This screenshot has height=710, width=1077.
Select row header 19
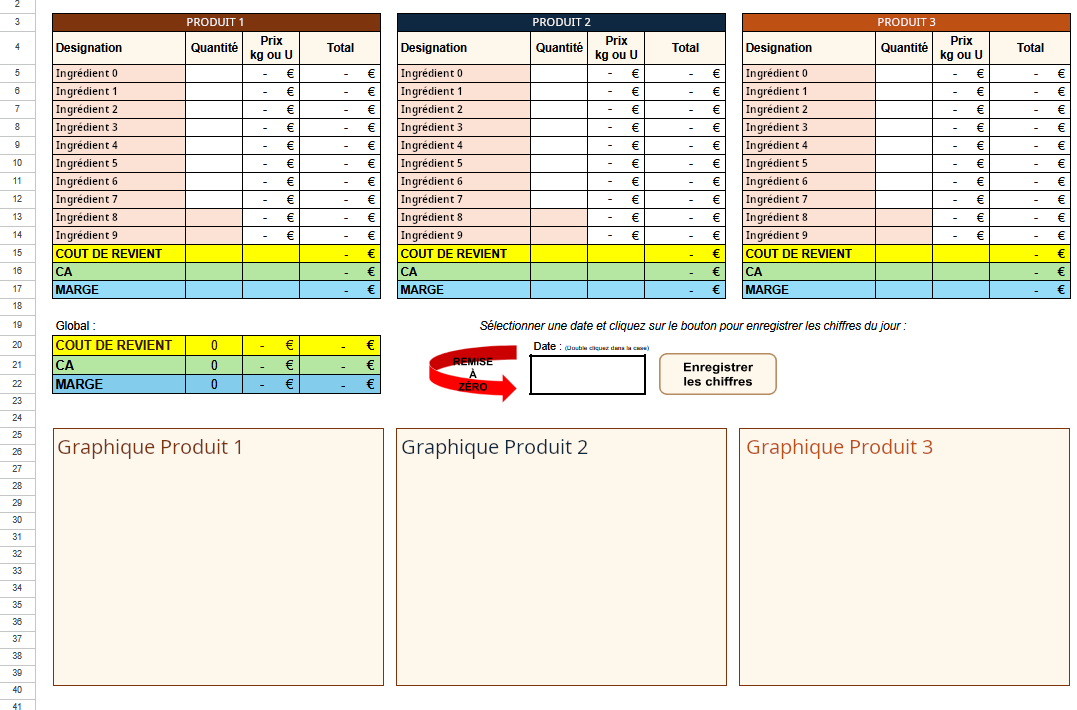[x=17, y=326]
